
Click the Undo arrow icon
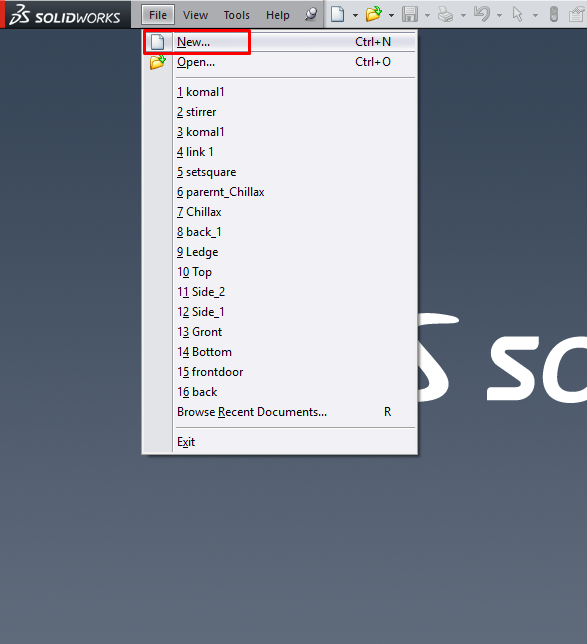click(x=481, y=14)
